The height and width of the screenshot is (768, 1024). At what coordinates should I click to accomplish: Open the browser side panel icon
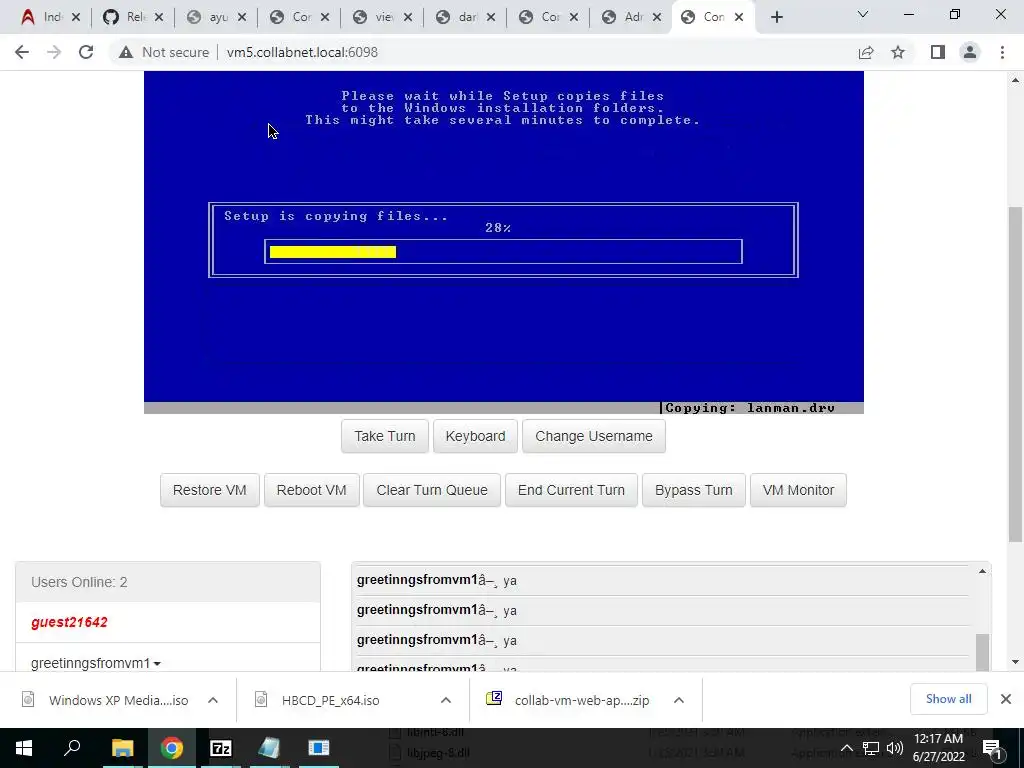click(938, 52)
